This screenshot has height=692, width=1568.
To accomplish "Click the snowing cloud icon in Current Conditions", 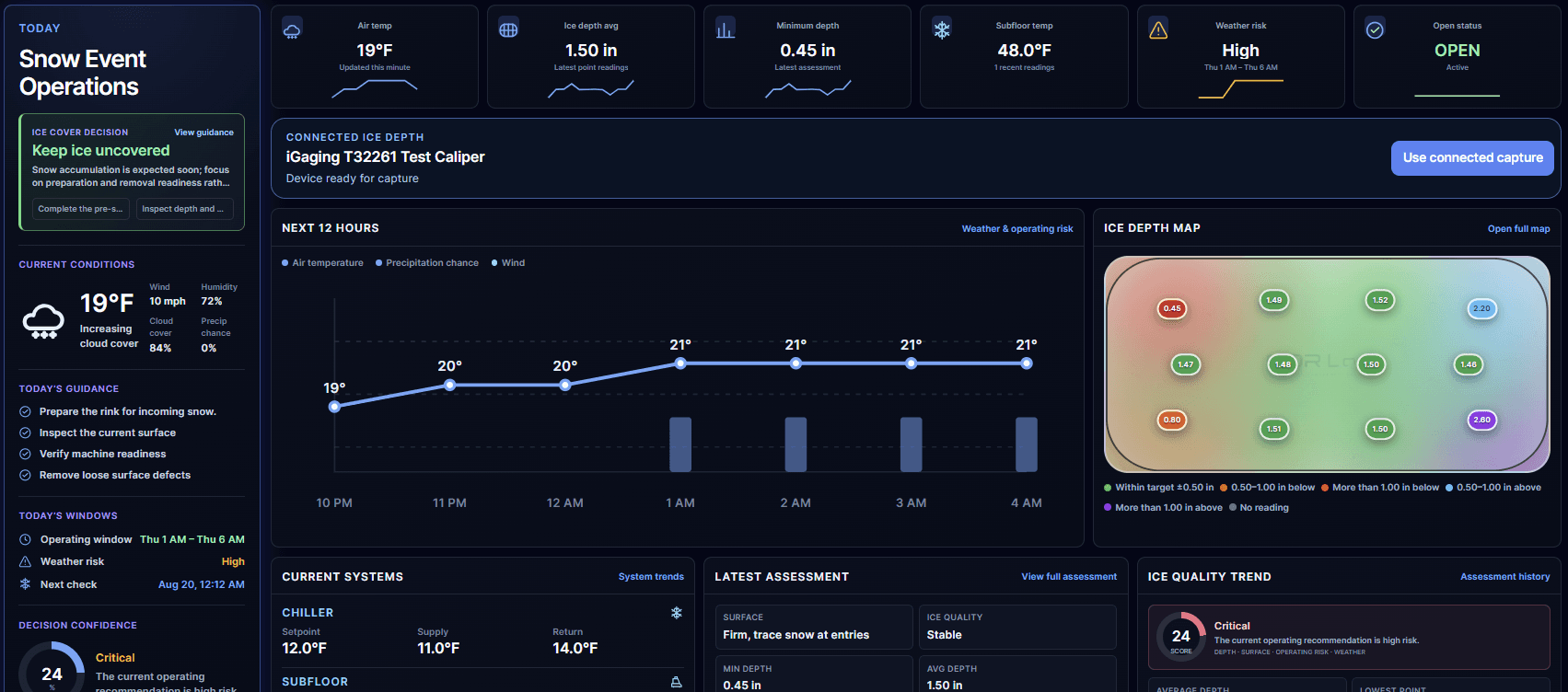I will click(x=43, y=321).
